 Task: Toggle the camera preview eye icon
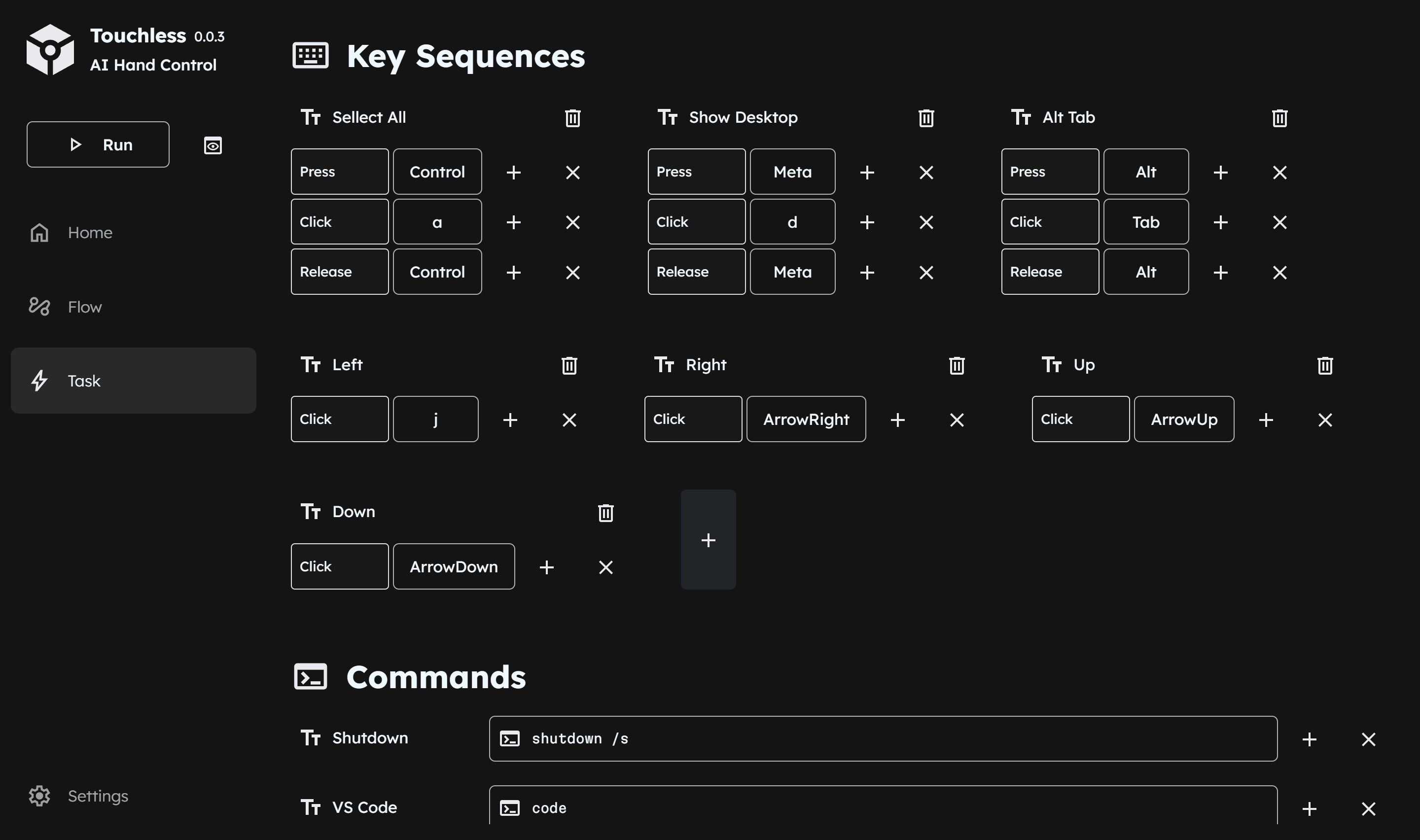coord(213,145)
